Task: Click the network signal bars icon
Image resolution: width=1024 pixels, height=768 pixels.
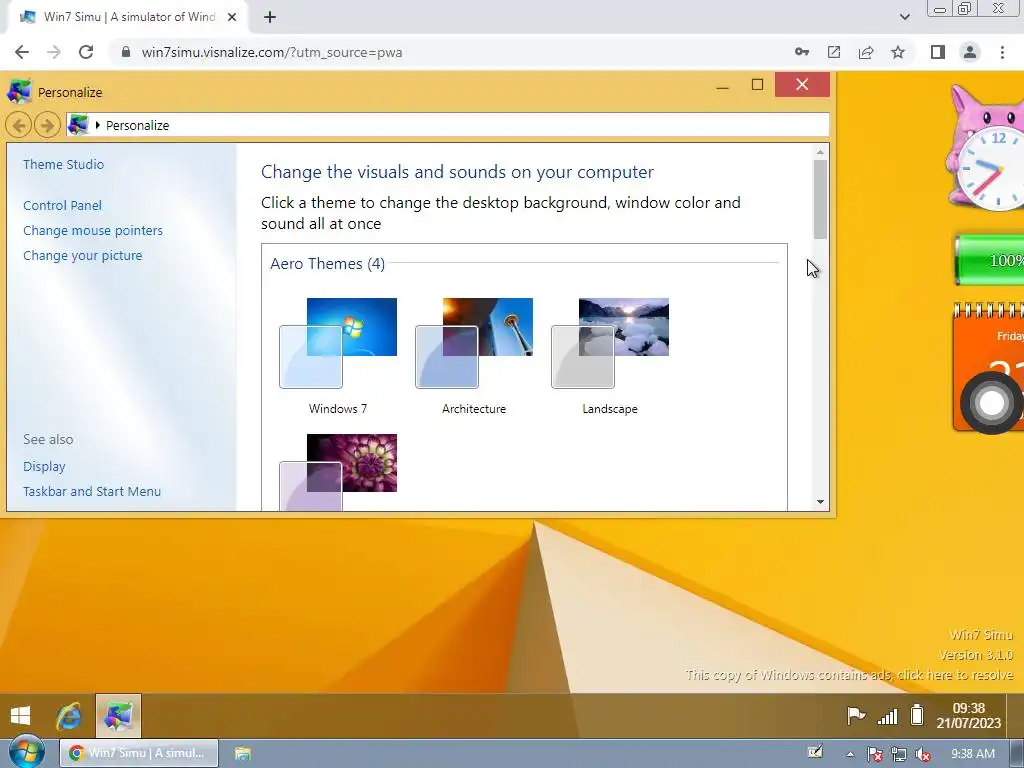Action: (887, 716)
